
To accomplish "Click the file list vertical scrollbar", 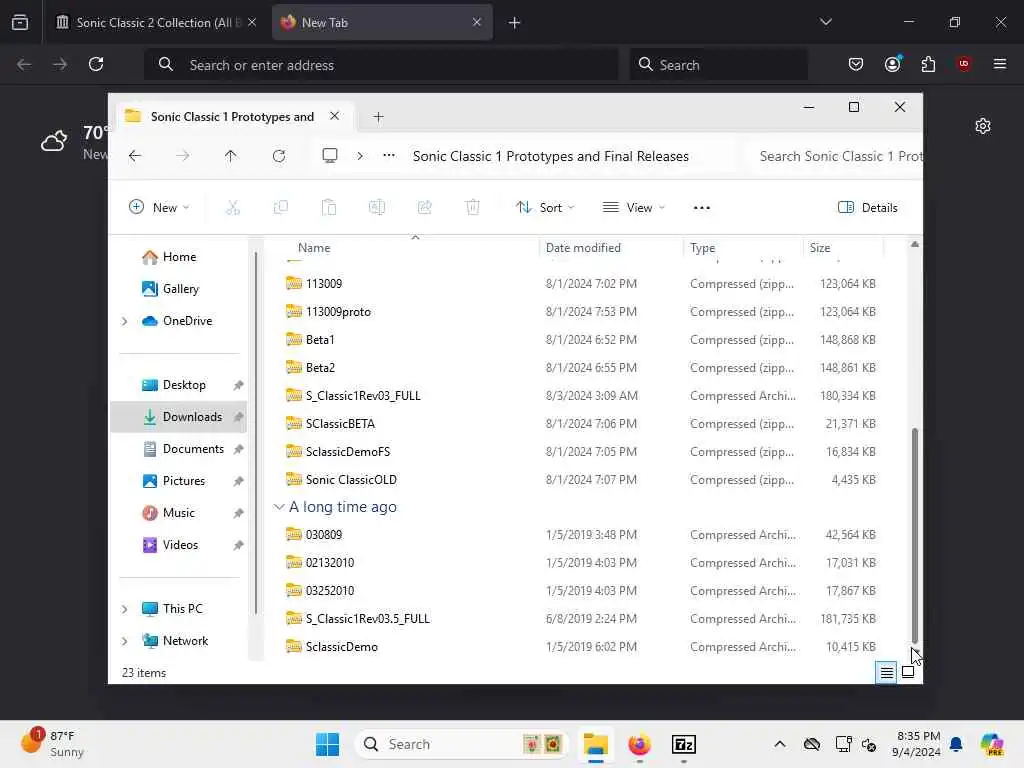I will pos(914,536).
